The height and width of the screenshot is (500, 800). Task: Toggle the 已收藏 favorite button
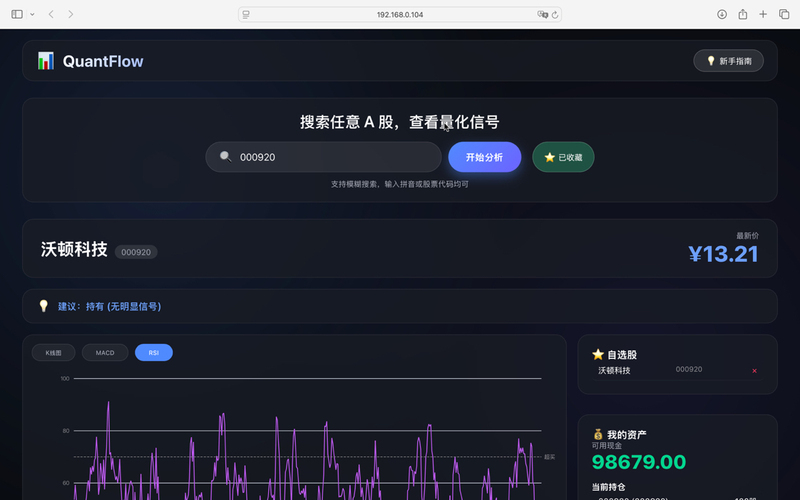(x=563, y=157)
